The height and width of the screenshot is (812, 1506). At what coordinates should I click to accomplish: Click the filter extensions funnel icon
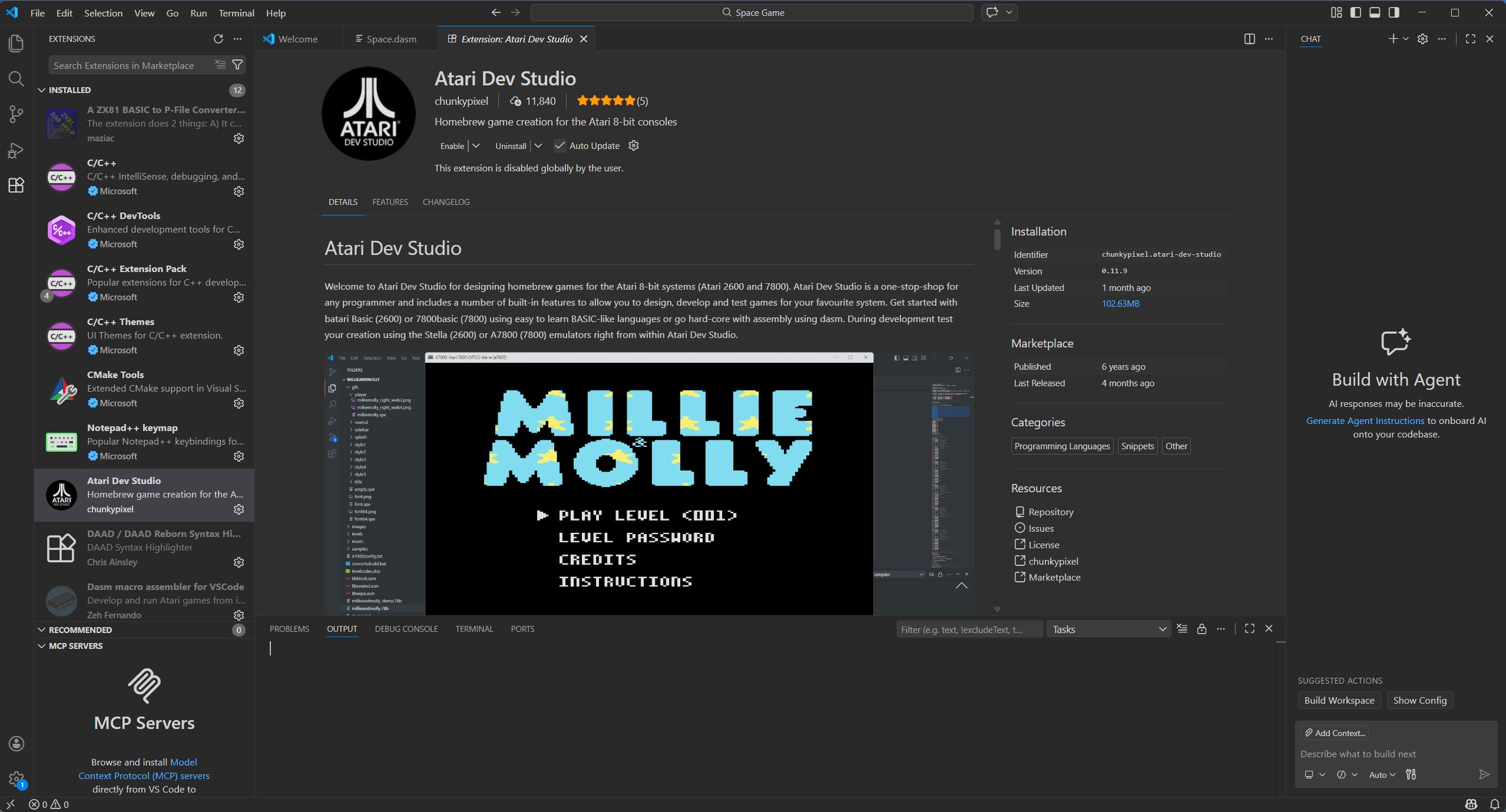[x=237, y=65]
